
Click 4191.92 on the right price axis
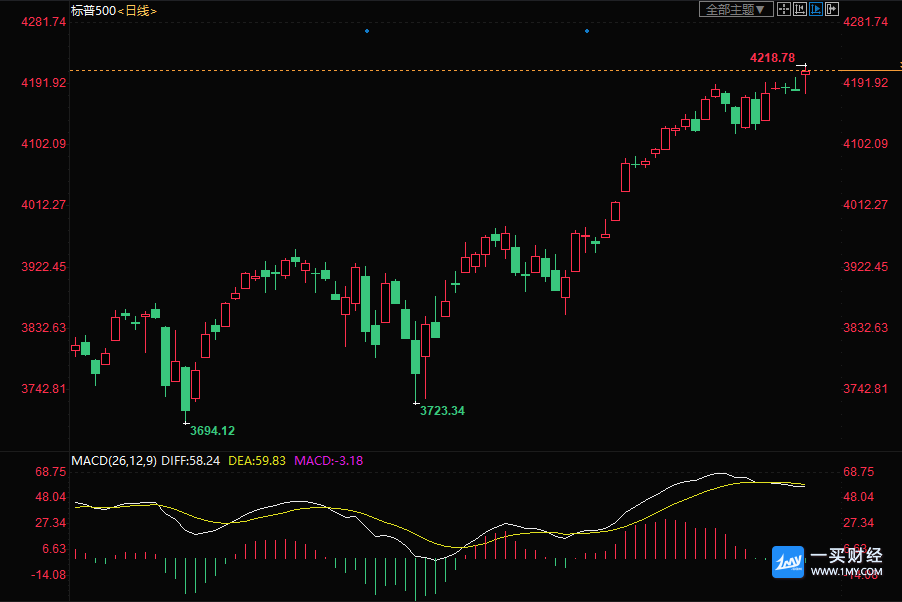pyautogui.click(x=865, y=83)
